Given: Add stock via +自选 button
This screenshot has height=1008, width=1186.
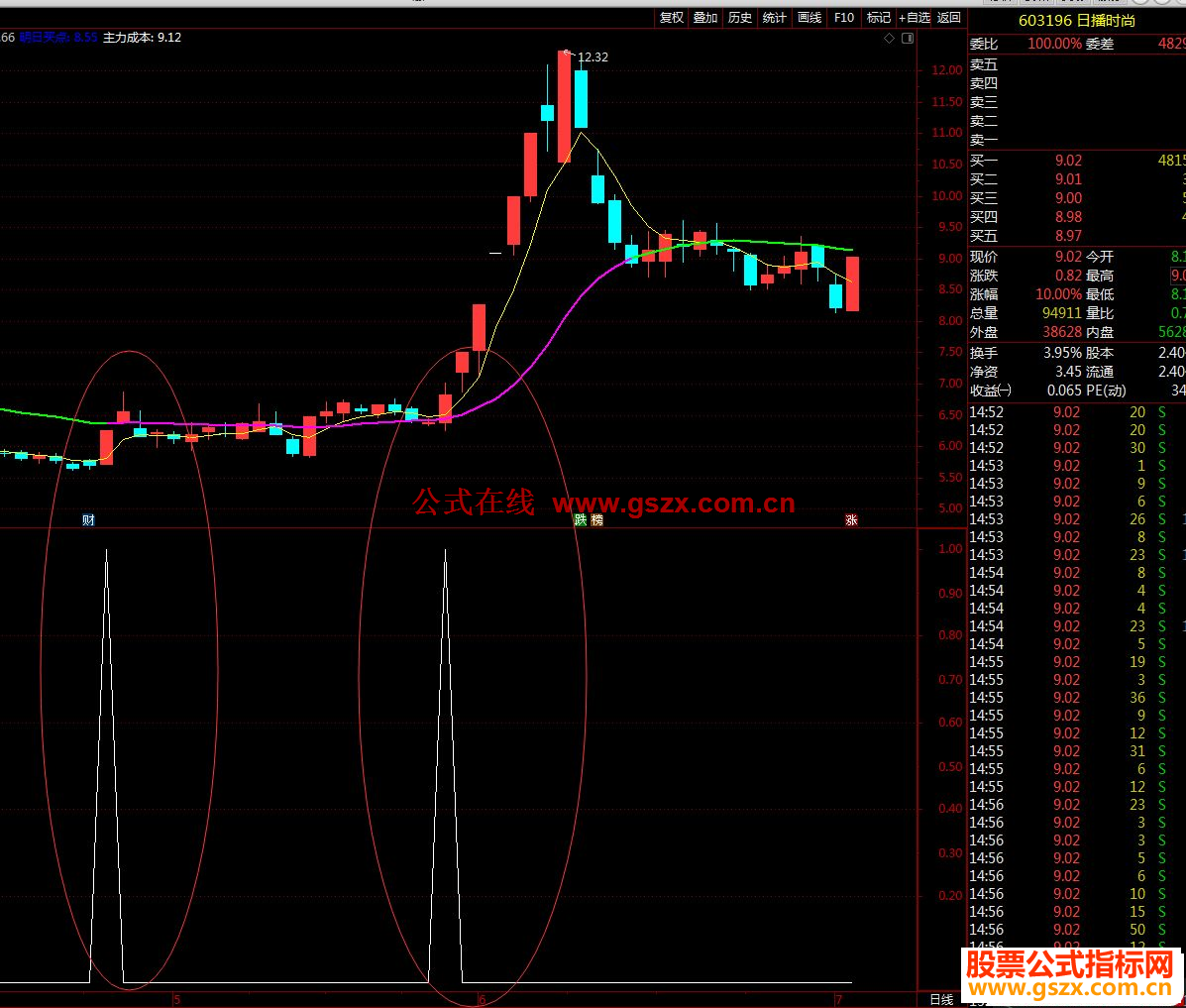Looking at the screenshot, I should tap(915, 18).
